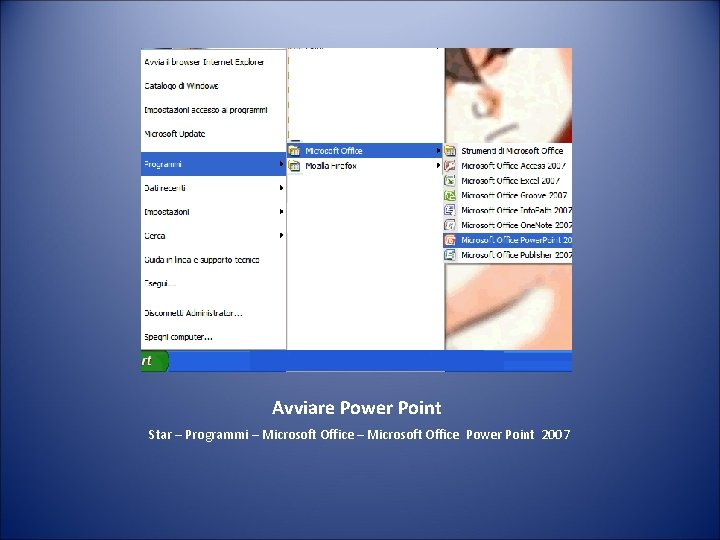Click the Access 2007 icon
Image resolution: width=720 pixels, height=540 pixels.
(x=450, y=166)
